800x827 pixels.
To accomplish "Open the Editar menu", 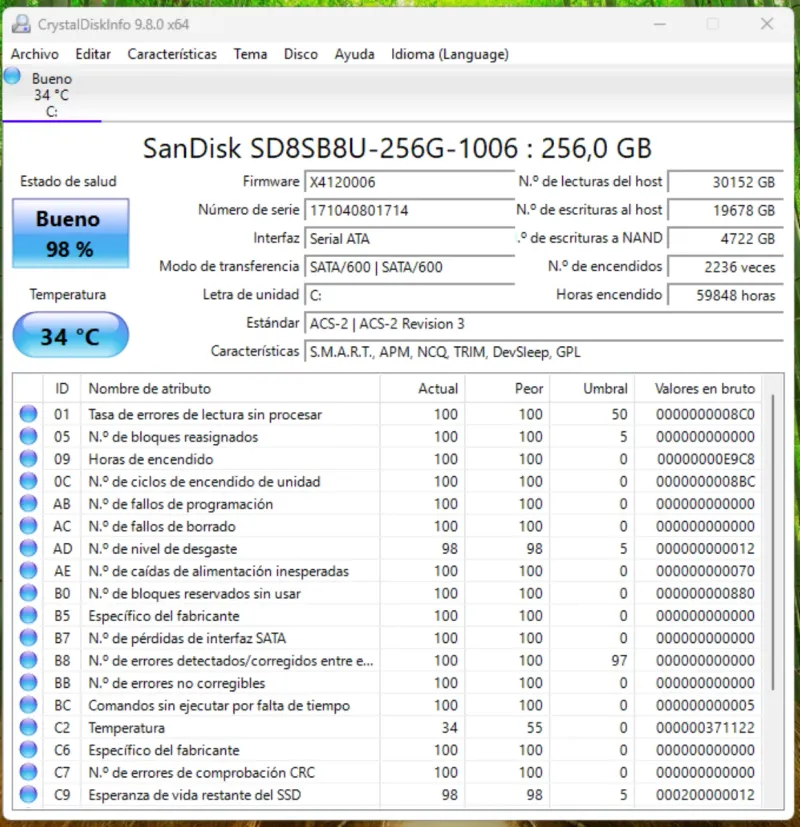I will pos(93,54).
